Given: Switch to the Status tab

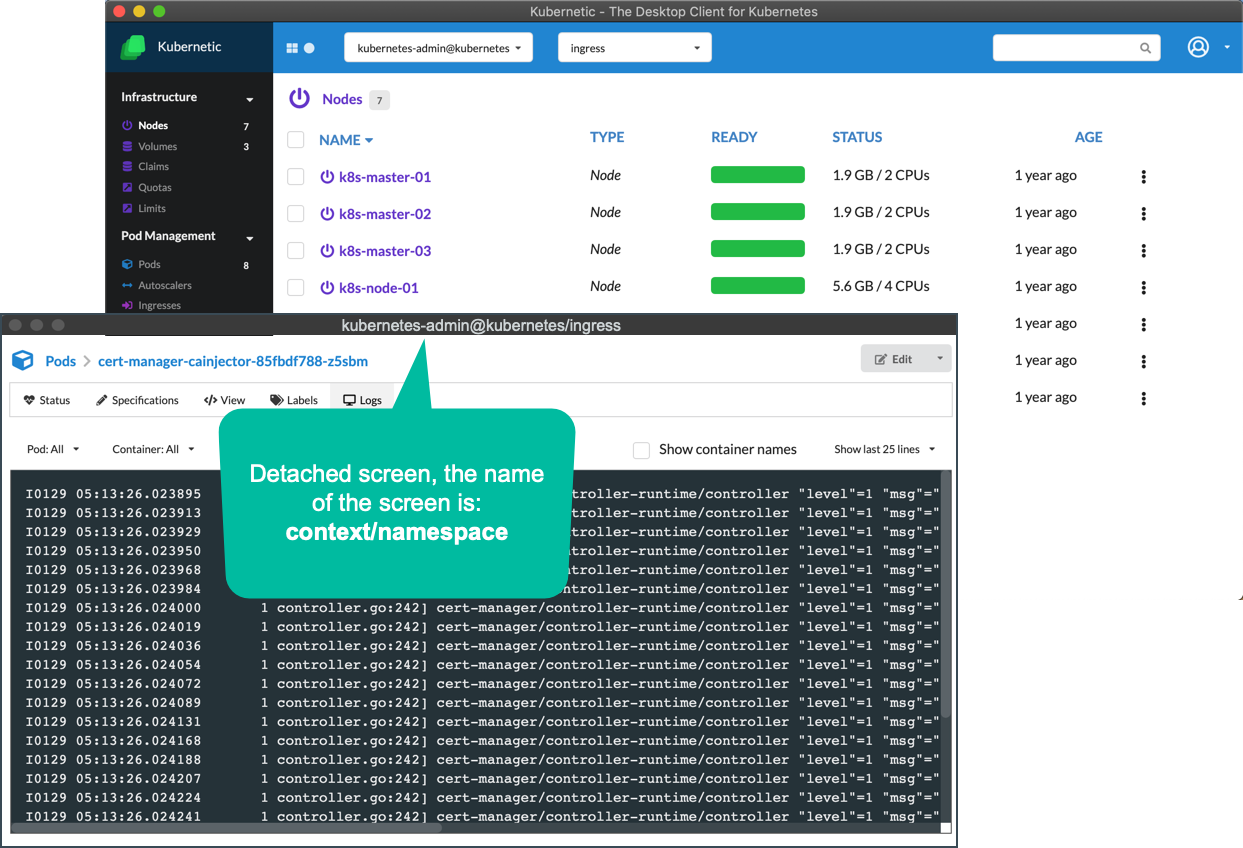Looking at the screenshot, I should click(47, 400).
